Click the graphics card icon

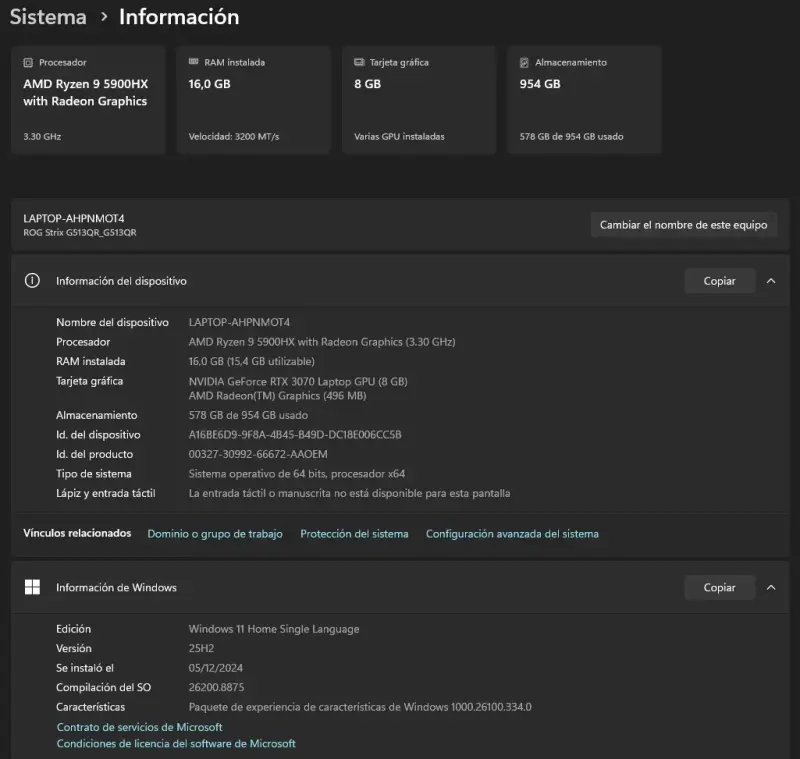click(359, 62)
